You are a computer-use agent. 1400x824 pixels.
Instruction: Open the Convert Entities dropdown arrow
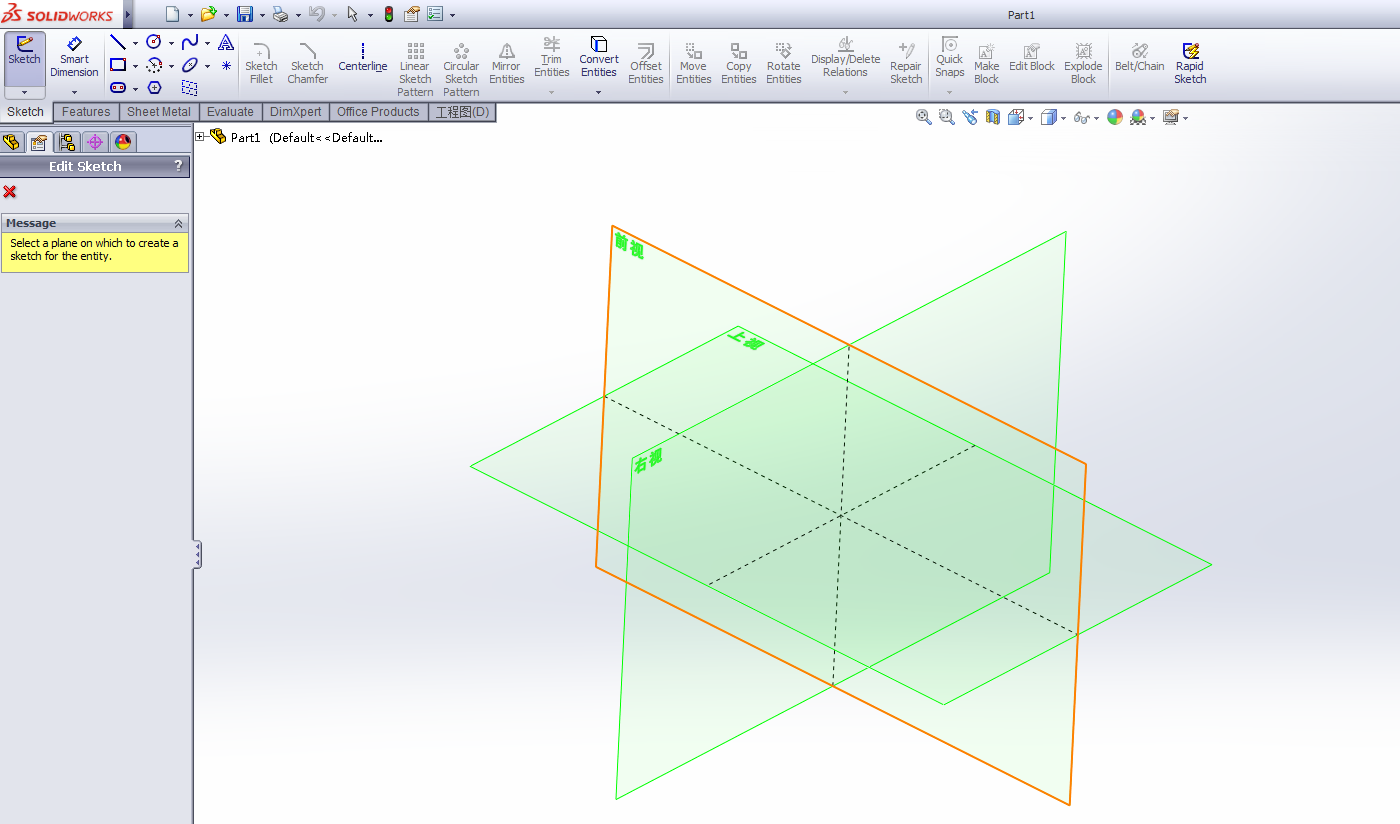tap(598, 93)
